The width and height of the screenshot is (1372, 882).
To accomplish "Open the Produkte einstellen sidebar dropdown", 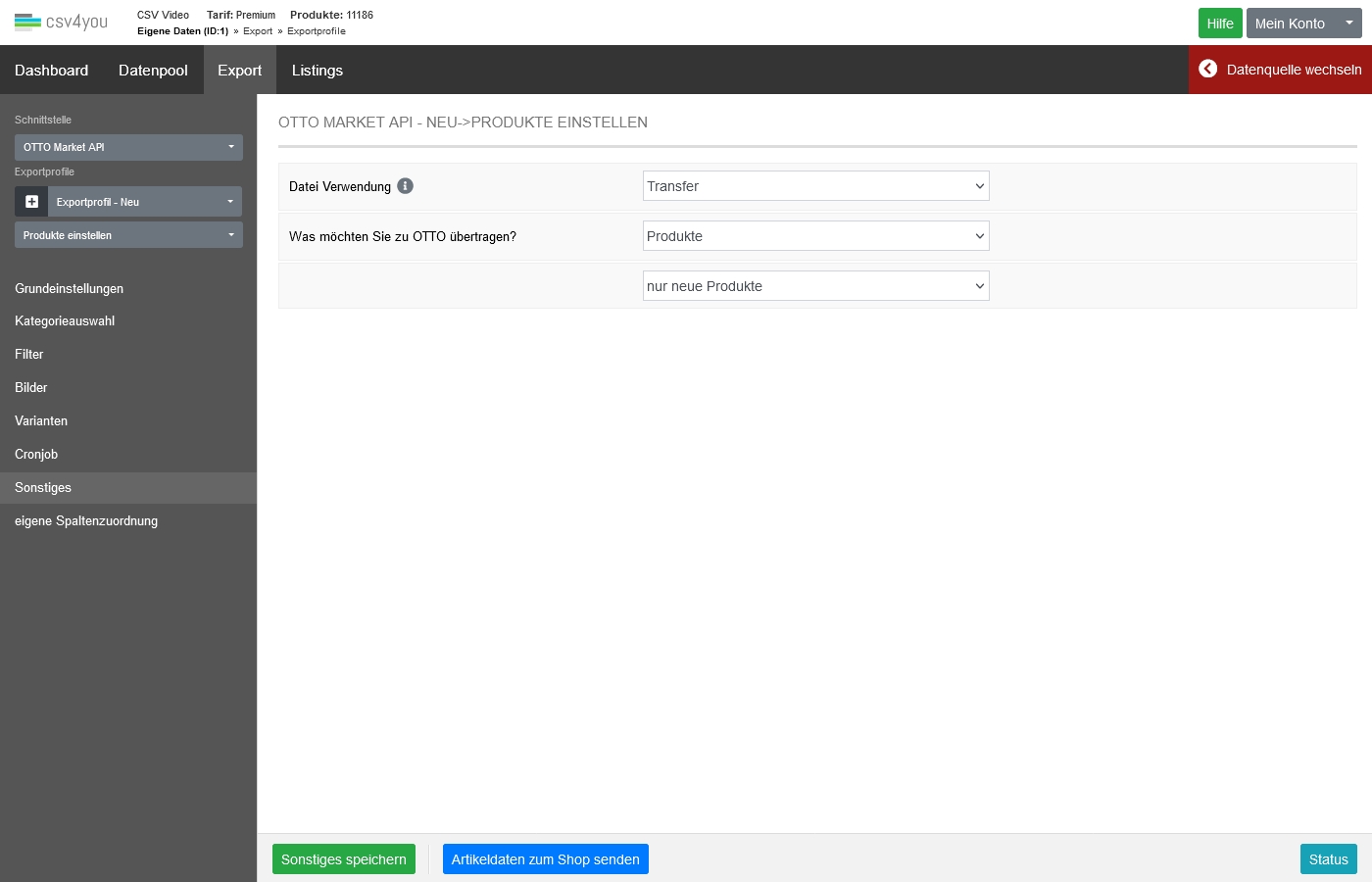I will (x=128, y=235).
